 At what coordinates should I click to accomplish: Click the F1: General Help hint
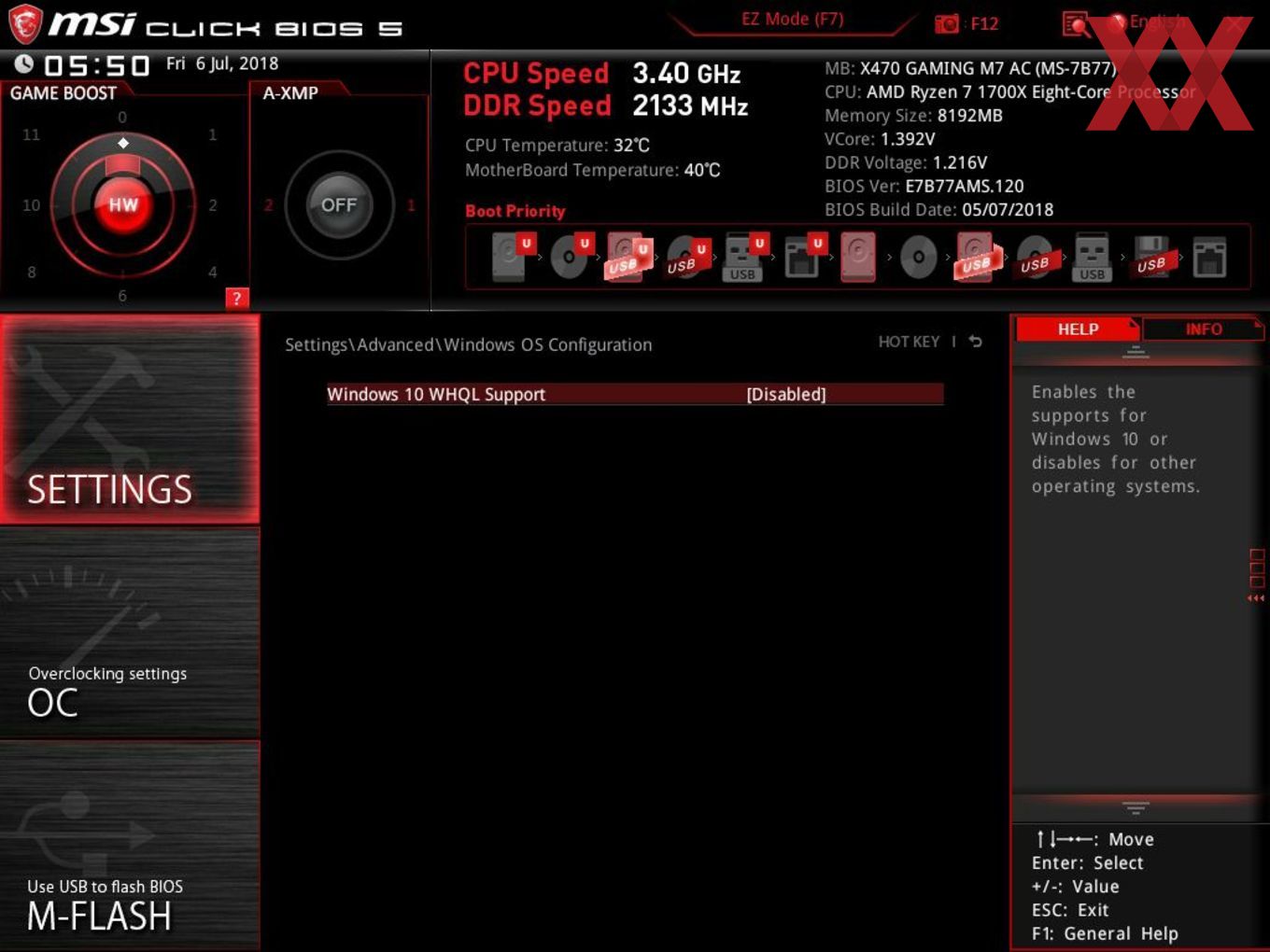tap(1105, 933)
